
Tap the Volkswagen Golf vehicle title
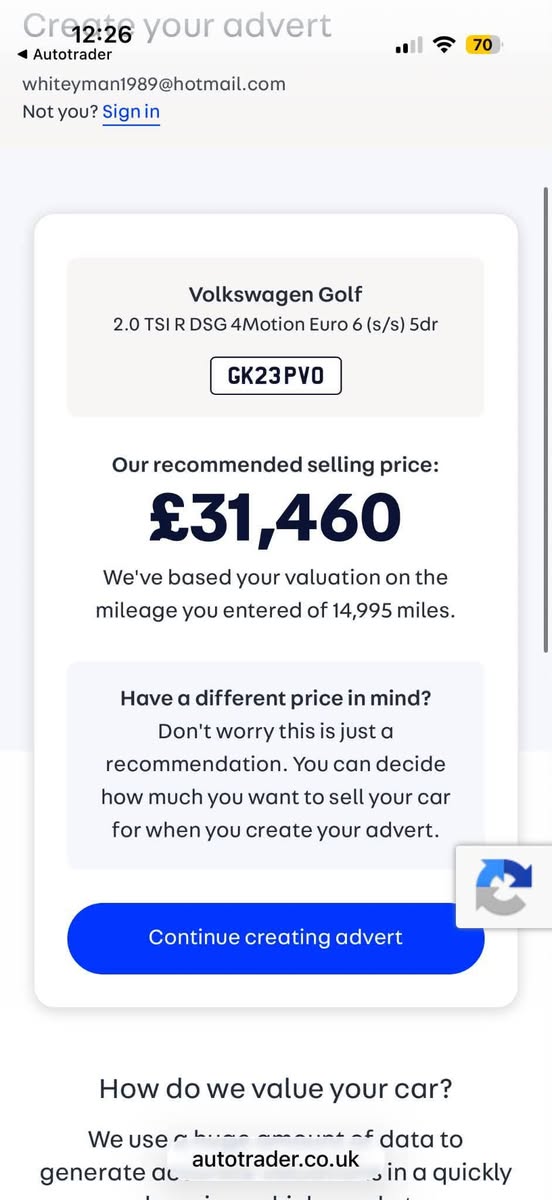point(276,294)
